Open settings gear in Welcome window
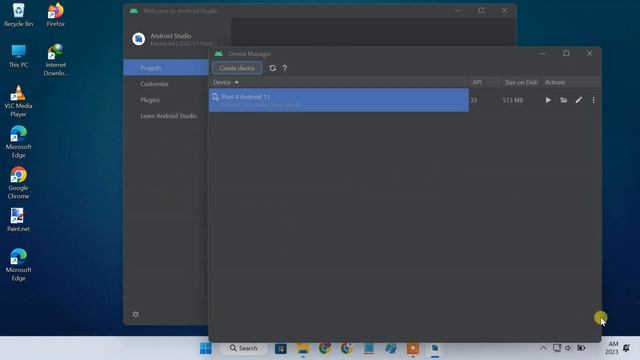Screen dimensions: 640x360 [136, 314]
